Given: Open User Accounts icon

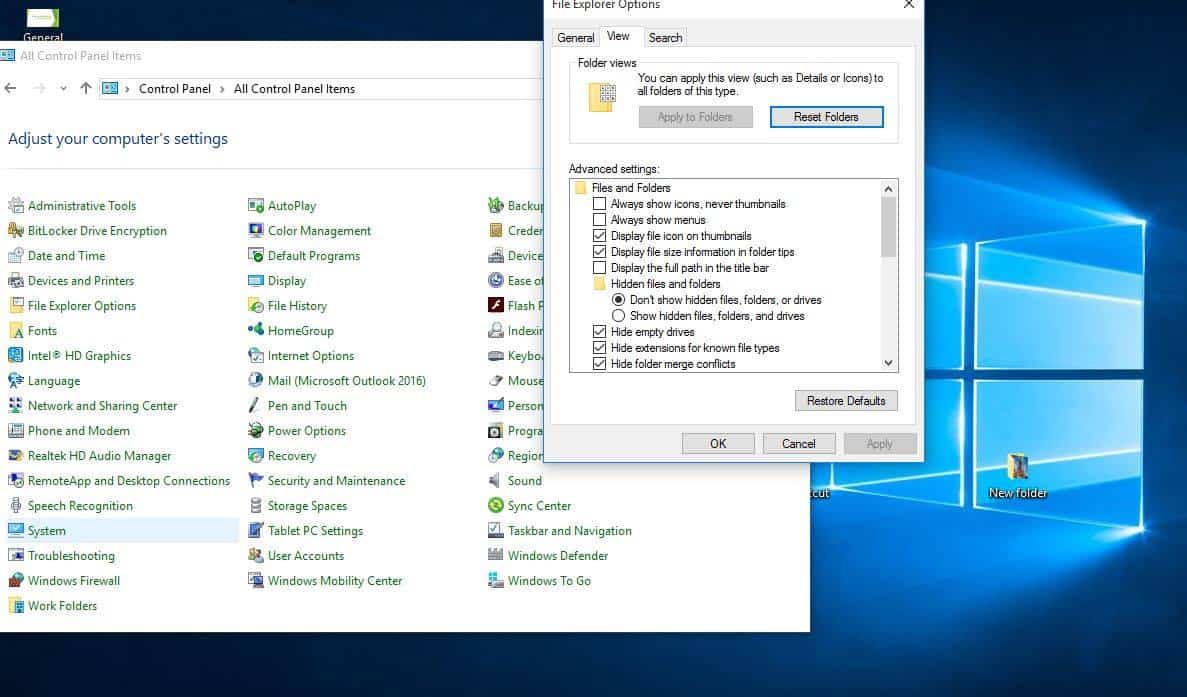Looking at the screenshot, I should [x=256, y=555].
